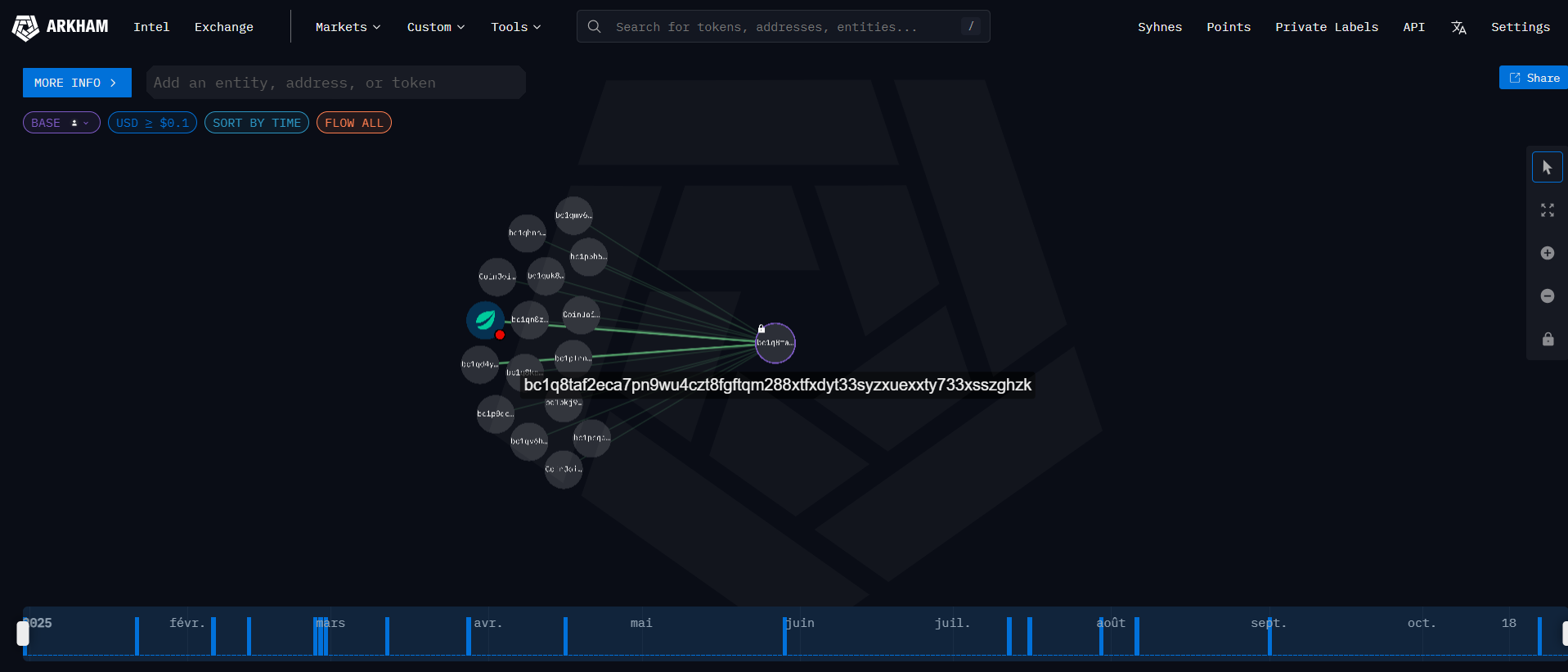Select the bc1p0cc node

click(x=495, y=414)
